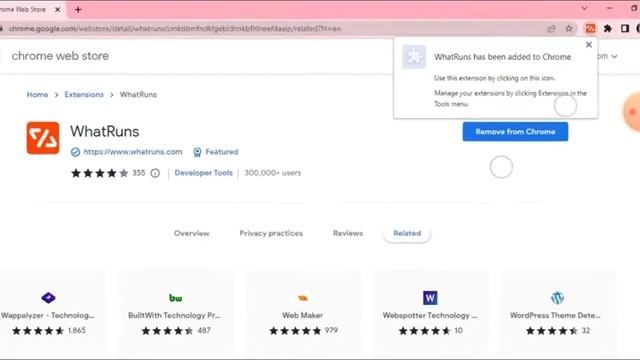Screen dimensions: 640x360
Task: Bookmark this page with the star icon
Action: [x=569, y=29]
